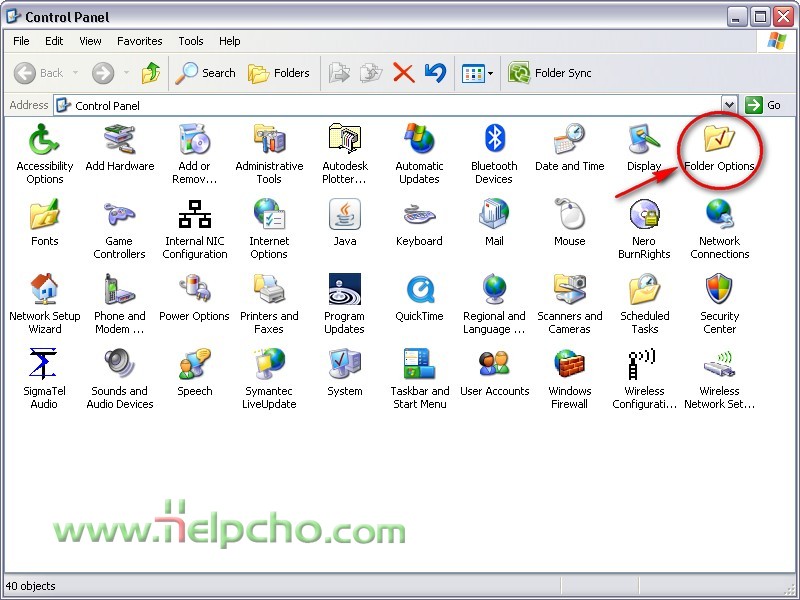
Task: Open Bluetooth Devices
Action: 494,154
